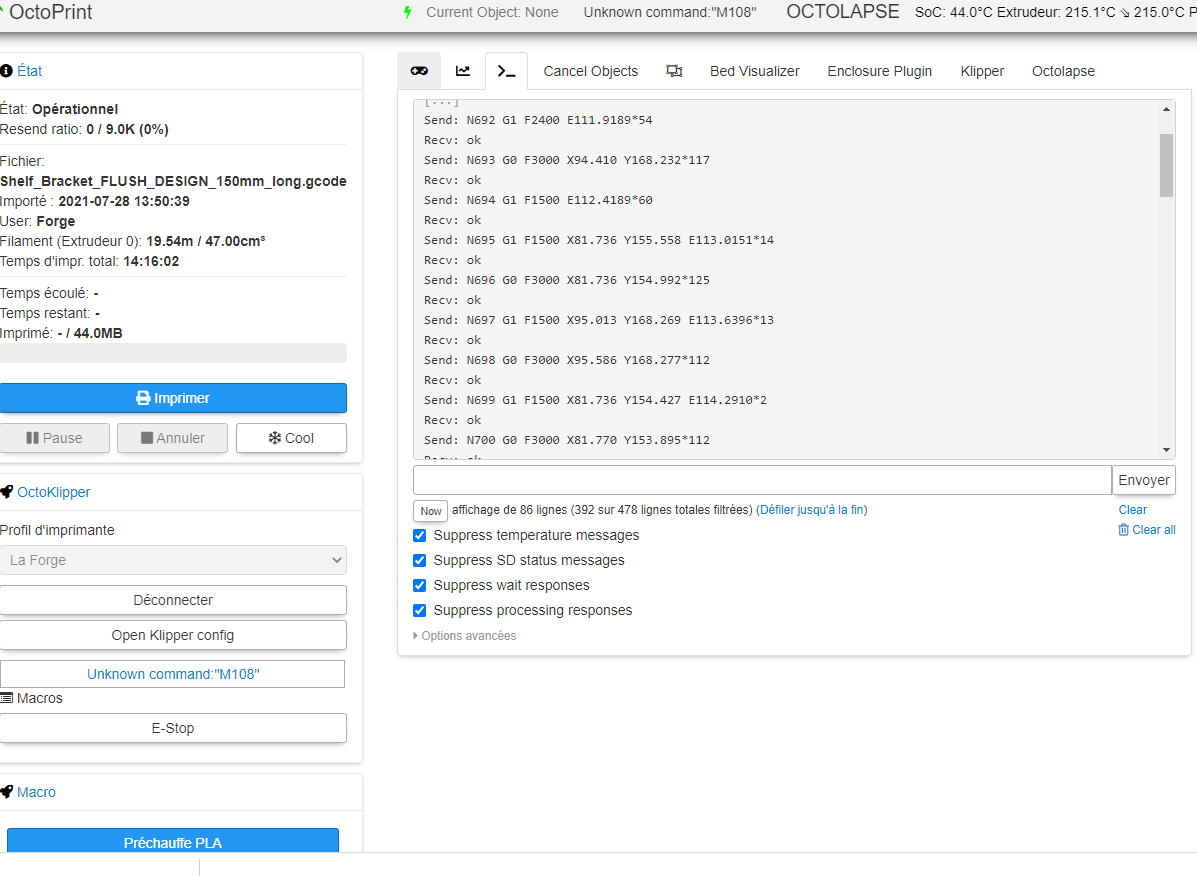
Task: Collapse the État panel header
Action: 29,71
